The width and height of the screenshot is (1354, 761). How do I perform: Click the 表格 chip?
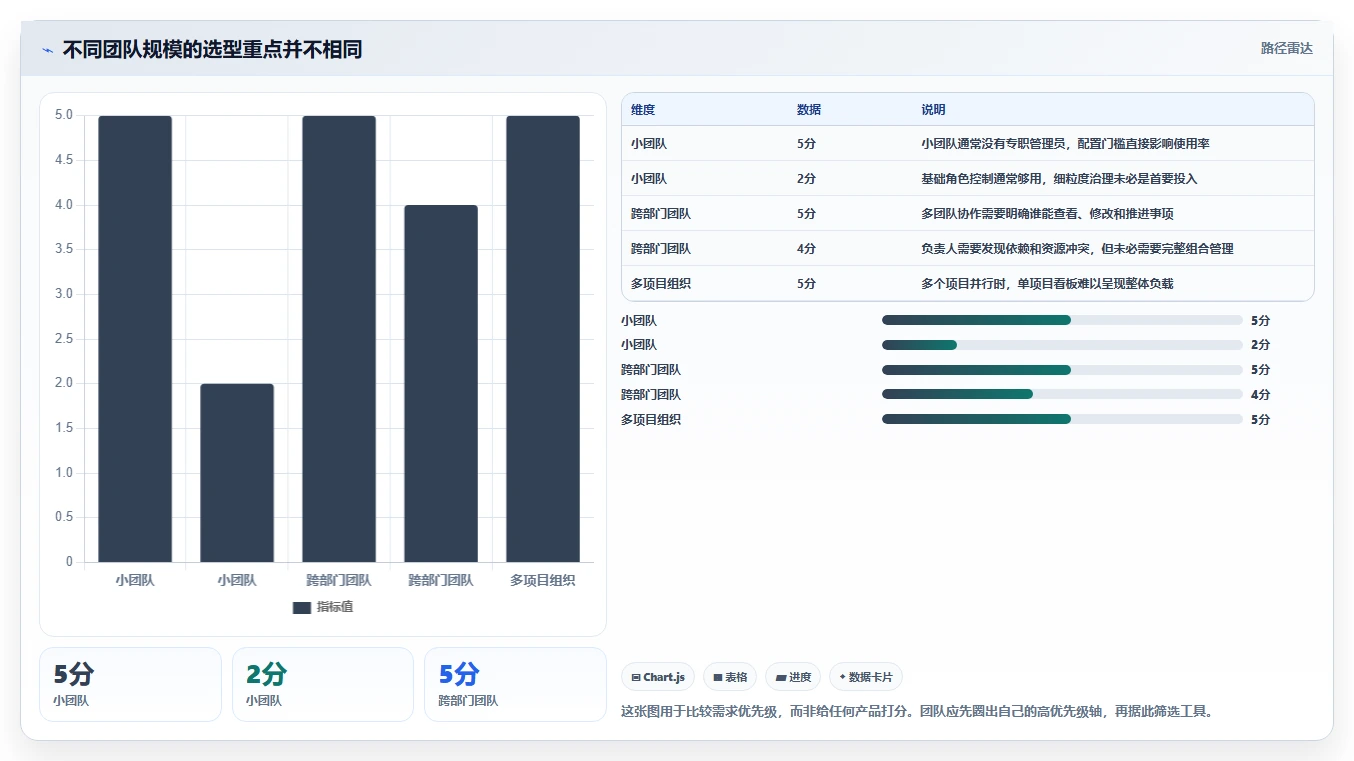[x=731, y=677]
